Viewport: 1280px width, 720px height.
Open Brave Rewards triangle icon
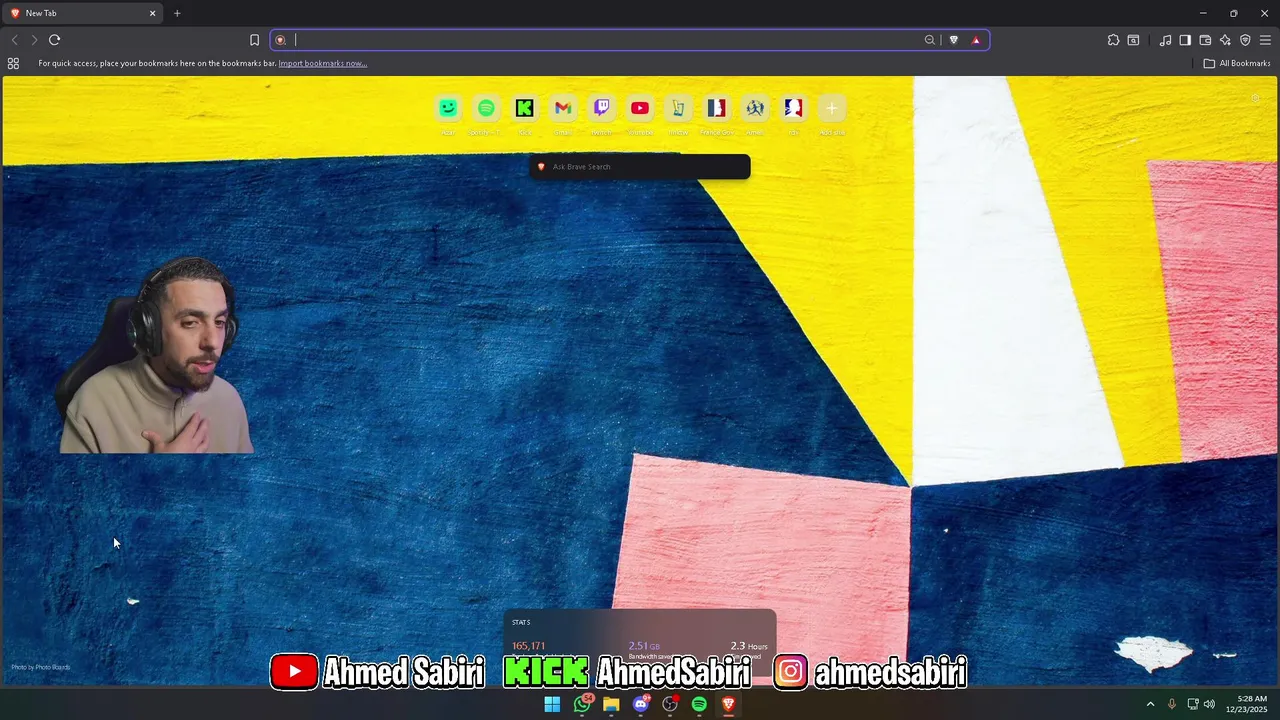(x=976, y=40)
